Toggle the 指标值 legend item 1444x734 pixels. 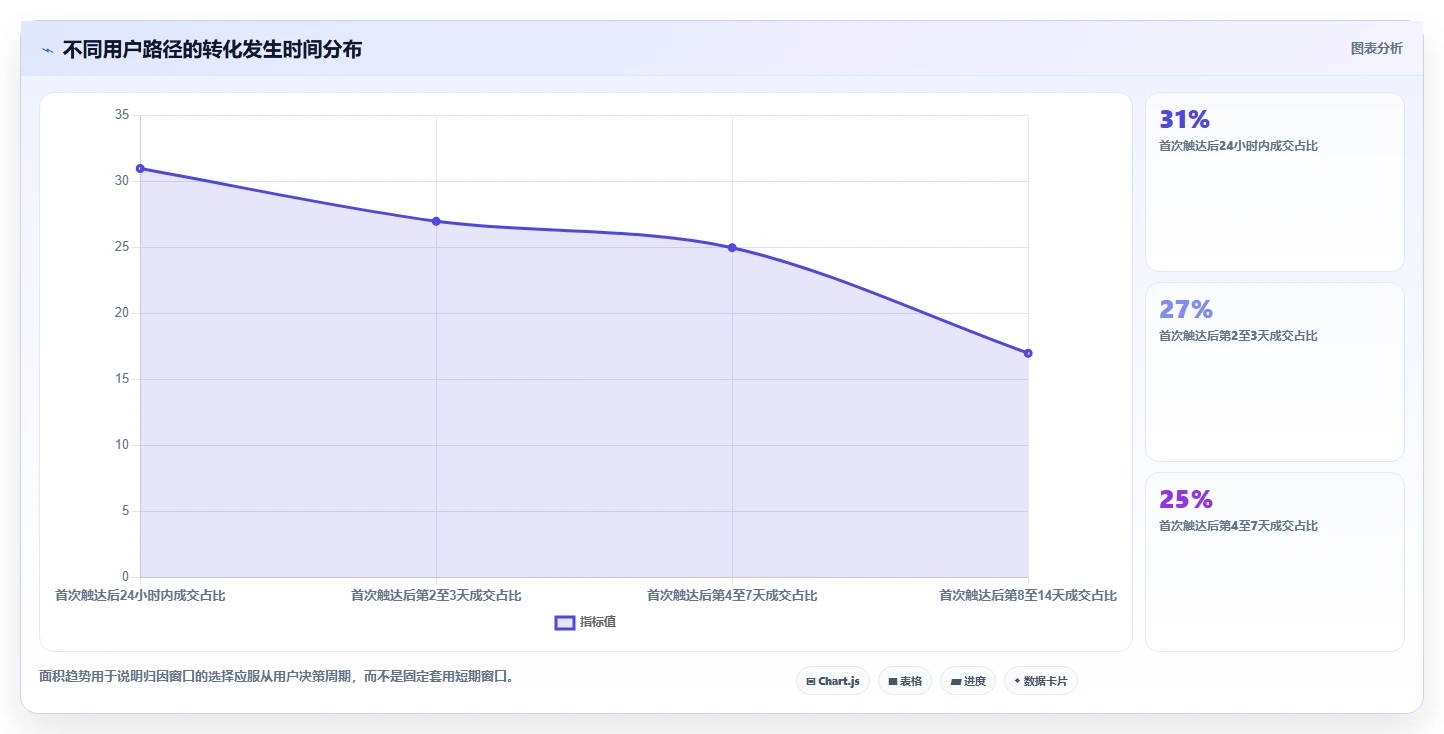(586, 622)
